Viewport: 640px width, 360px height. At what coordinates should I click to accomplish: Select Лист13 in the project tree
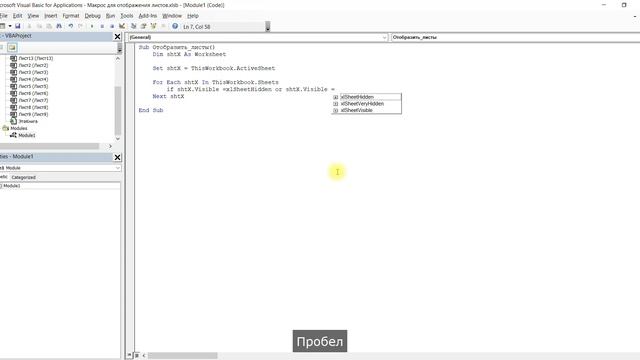click(x=36, y=58)
